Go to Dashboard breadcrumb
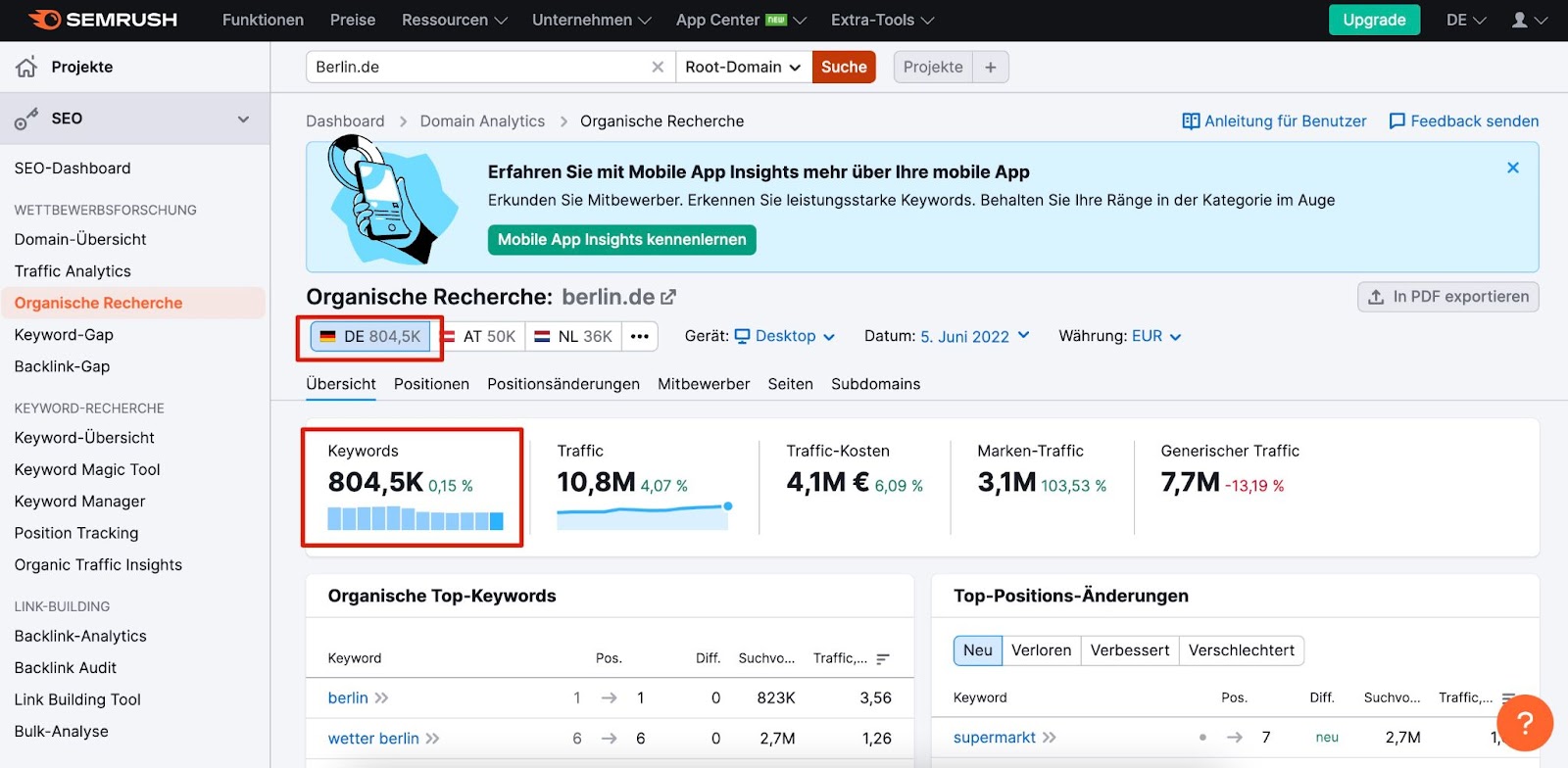 [345, 121]
